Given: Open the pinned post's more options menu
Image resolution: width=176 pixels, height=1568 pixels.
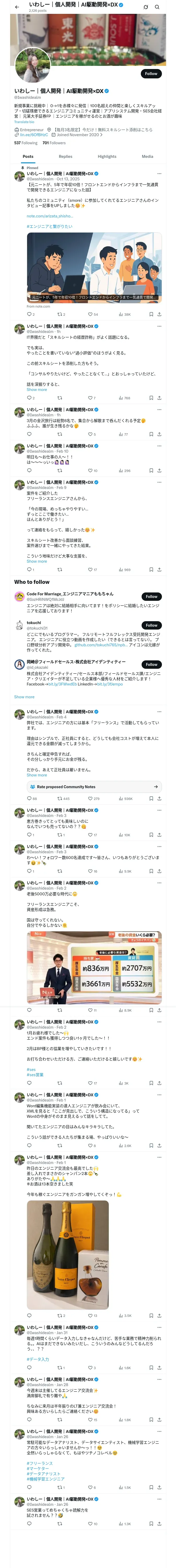Looking at the screenshot, I should 159,174.
